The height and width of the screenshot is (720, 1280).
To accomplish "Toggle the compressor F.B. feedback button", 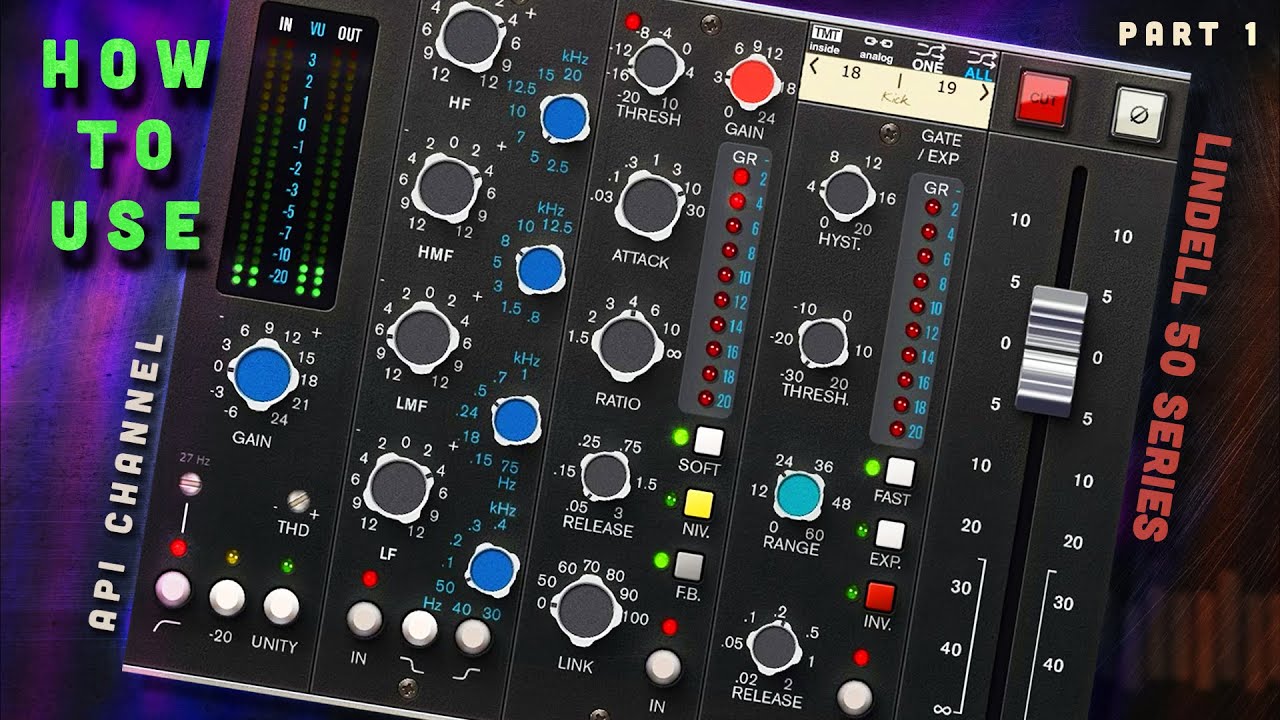I will pos(687,567).
